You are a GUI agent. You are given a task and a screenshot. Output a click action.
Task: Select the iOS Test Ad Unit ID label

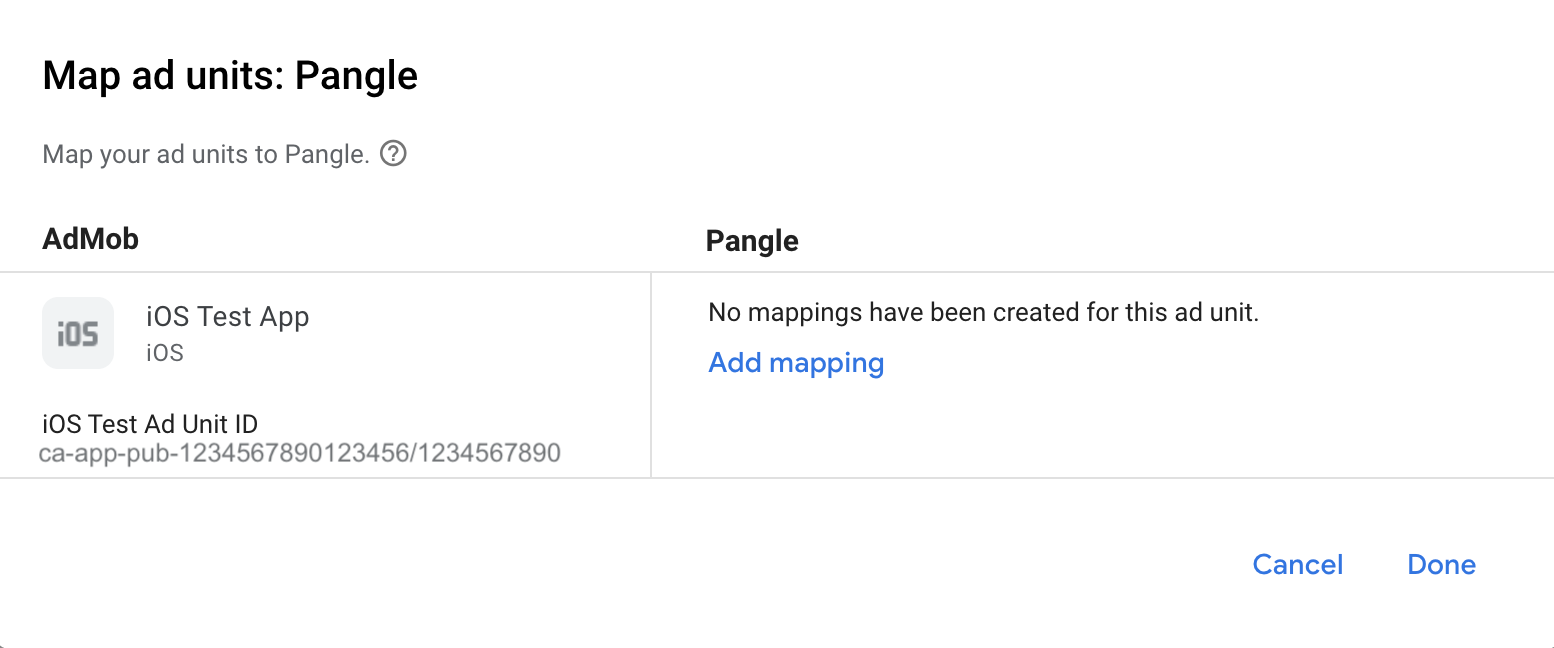coord(148,423)
